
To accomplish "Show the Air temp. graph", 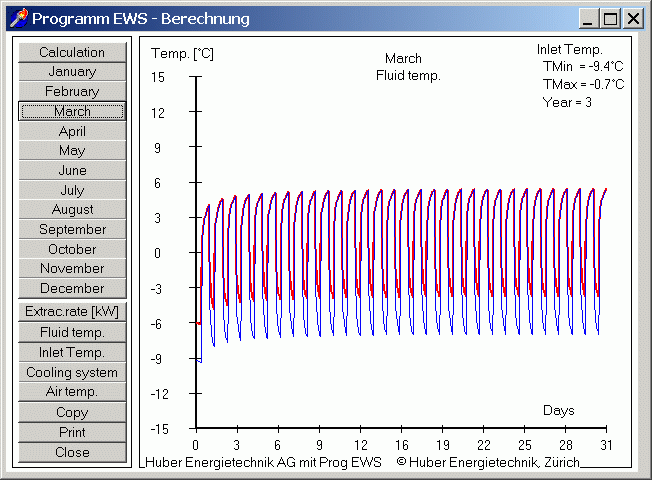I will pos(72,392).
